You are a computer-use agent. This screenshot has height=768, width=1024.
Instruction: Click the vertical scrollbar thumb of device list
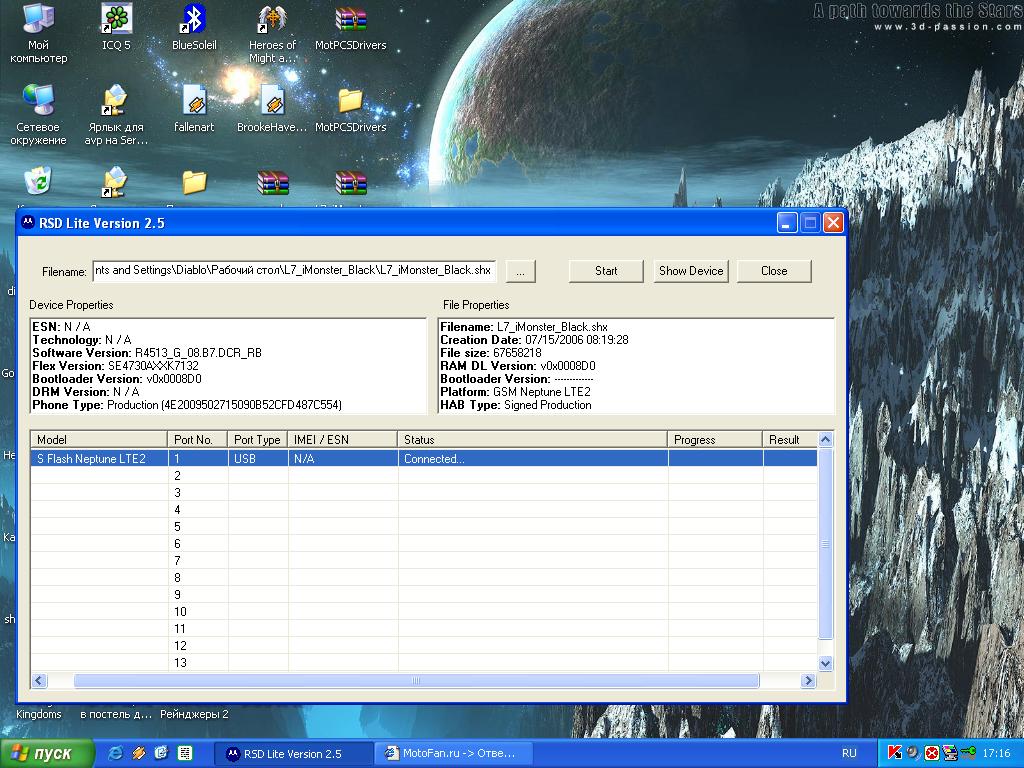coord(825,543)
